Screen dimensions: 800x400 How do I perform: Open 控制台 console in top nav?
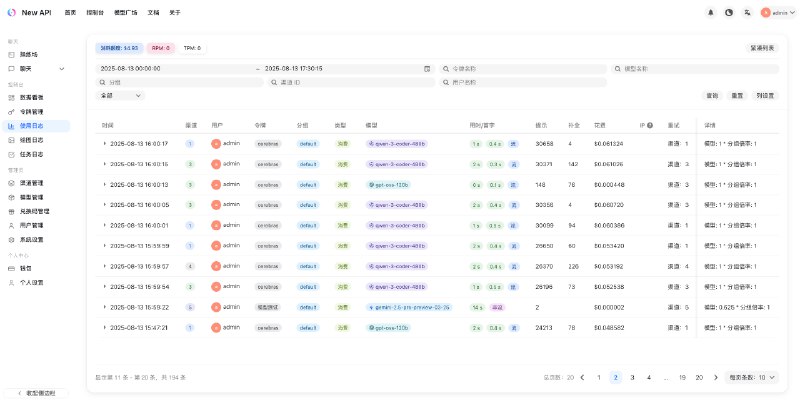[x=95, y=13]
